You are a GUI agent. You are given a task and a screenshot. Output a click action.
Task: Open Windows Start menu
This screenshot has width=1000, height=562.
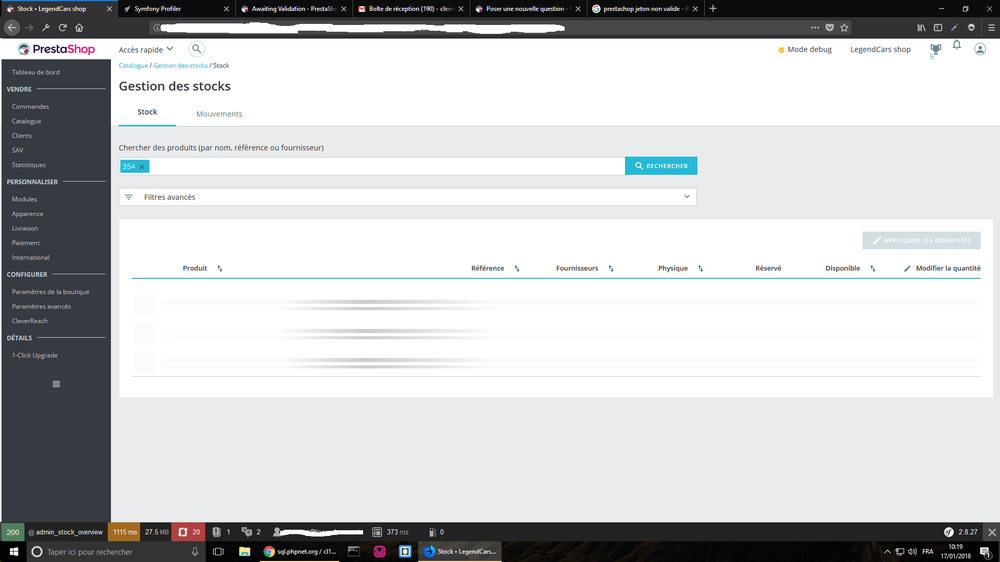click(x=13, y=552)
